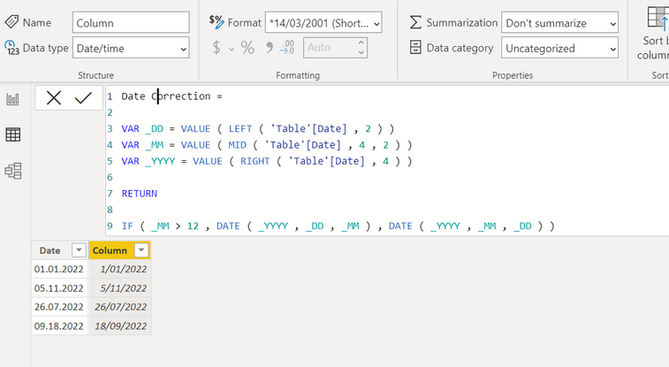Click cell 1/01/2022 in Column

(x=120, y=269)
